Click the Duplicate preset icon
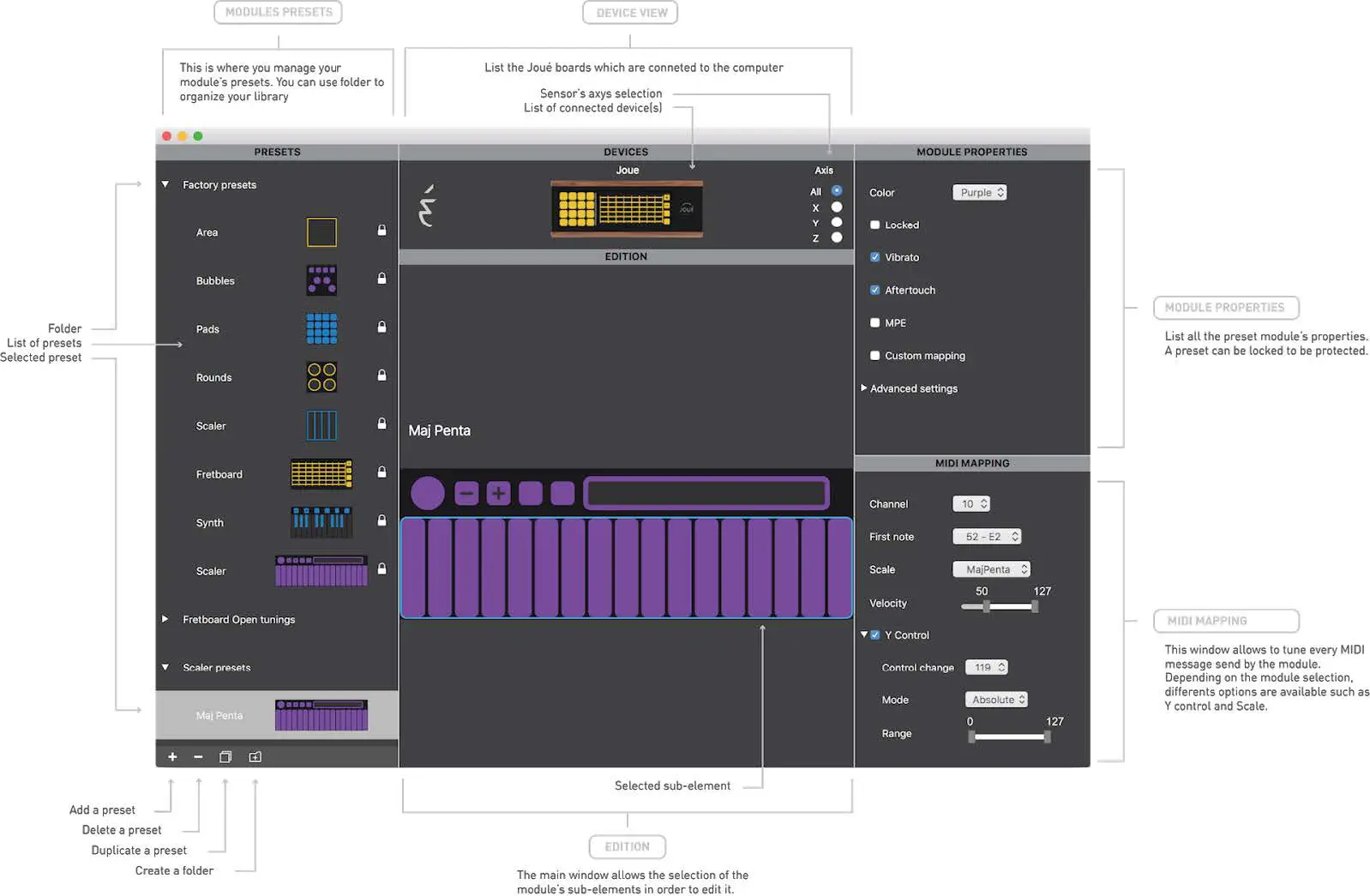 point(225,757)
